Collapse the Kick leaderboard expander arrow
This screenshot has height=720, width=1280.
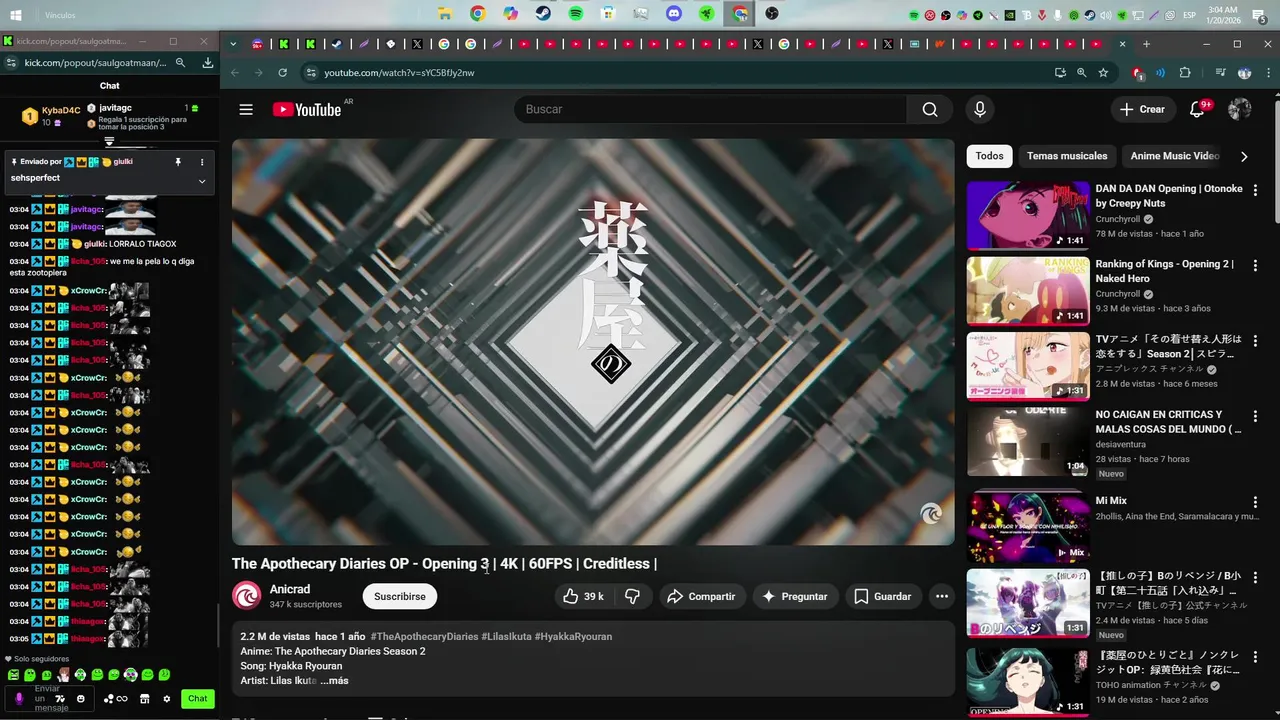click(x=110, y=142)
